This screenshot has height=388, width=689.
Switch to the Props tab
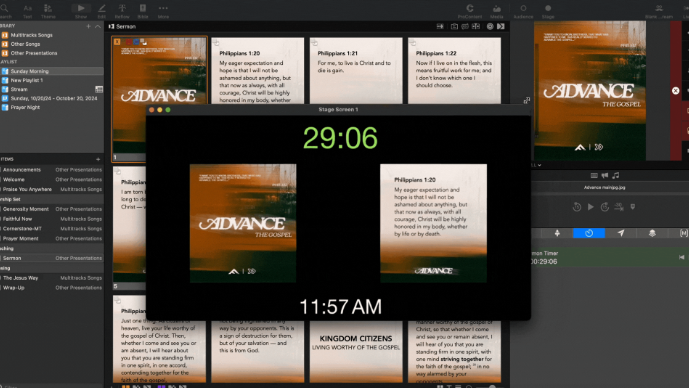(653, 233)
